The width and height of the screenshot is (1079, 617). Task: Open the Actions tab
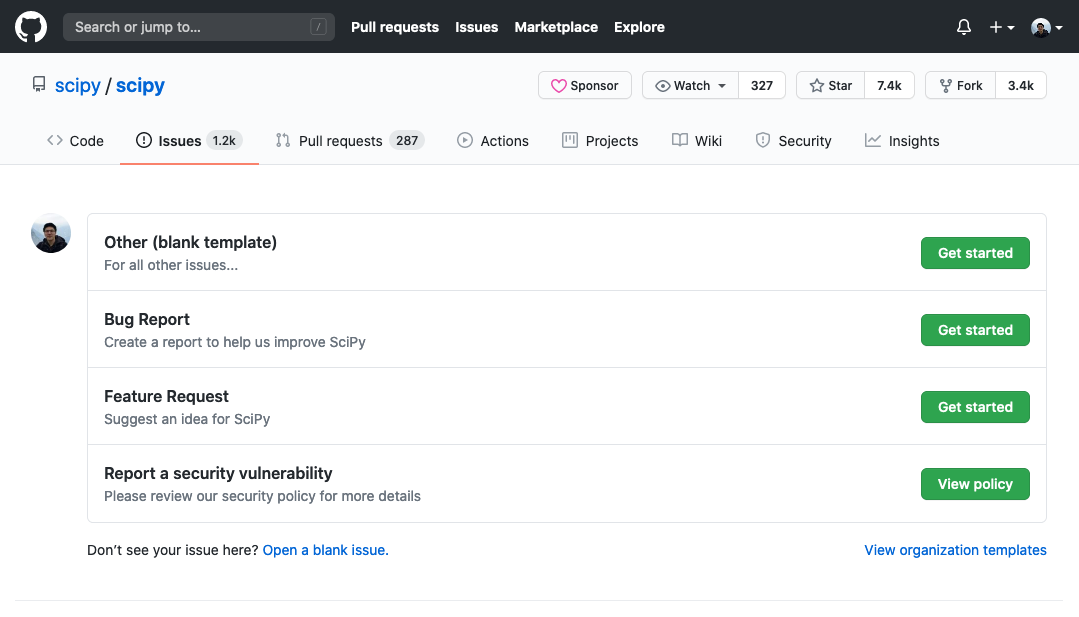[x=493, y=141]
